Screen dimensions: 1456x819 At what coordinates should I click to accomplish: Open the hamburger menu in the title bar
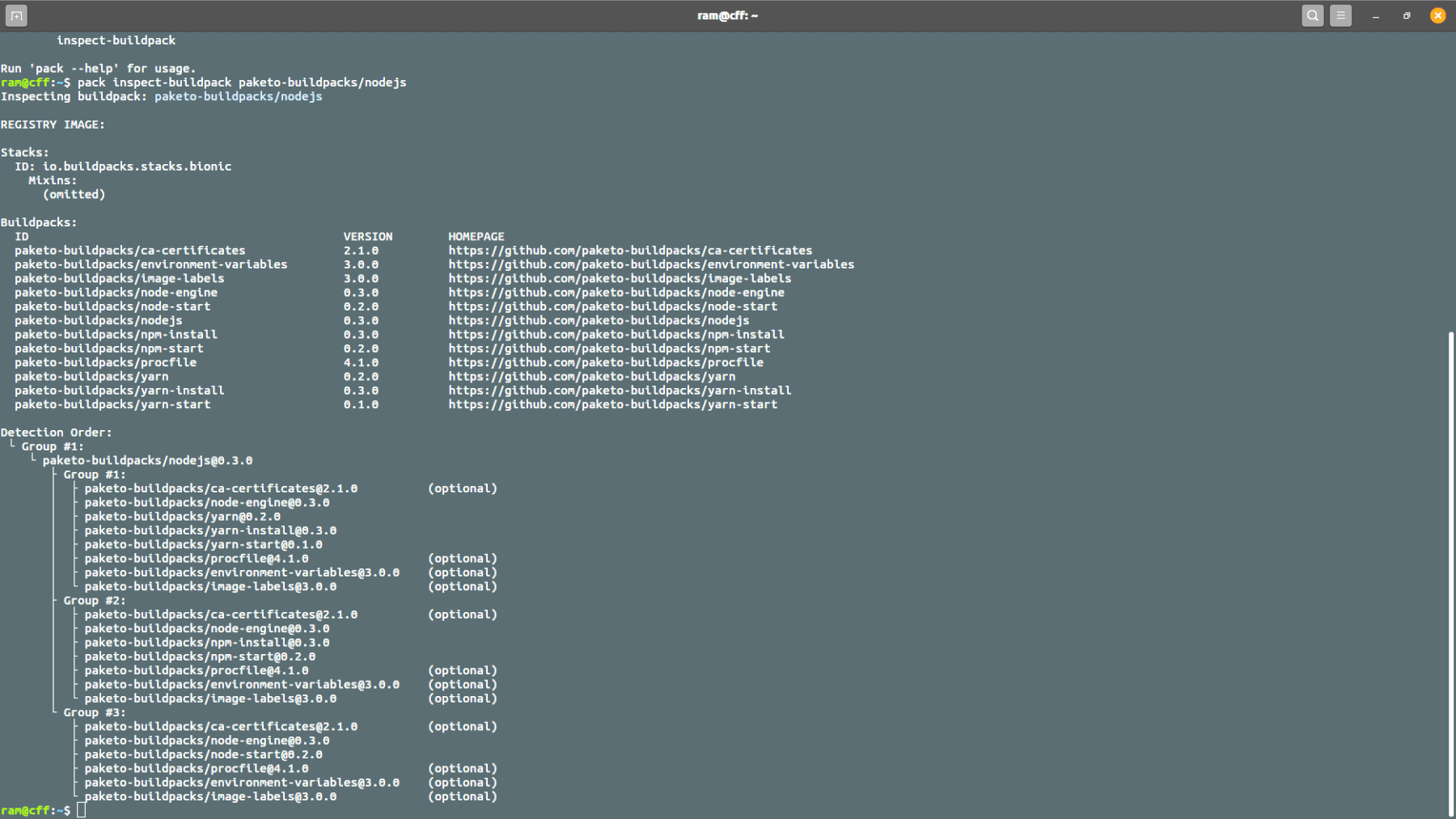1340,15
